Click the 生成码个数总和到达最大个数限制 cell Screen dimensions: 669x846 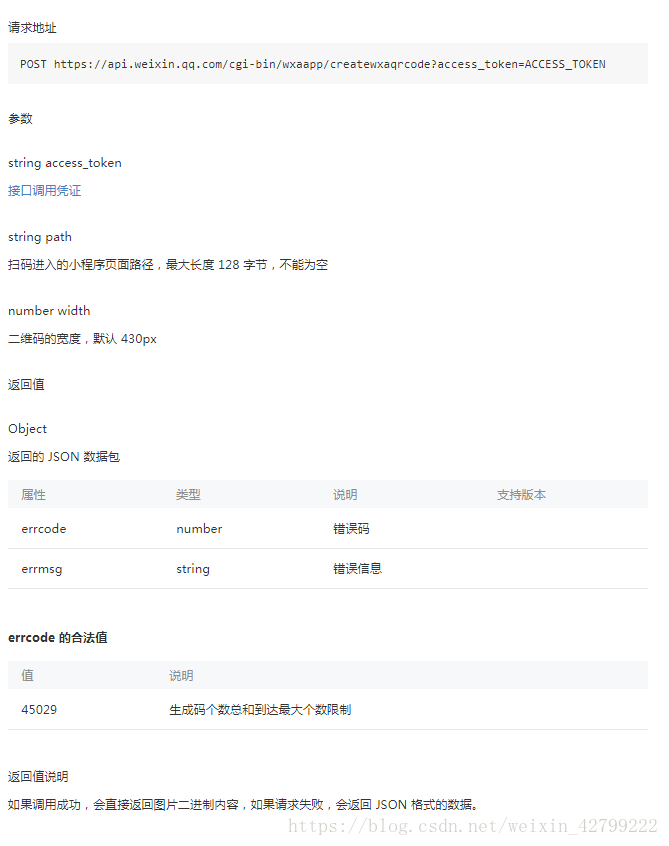click(x=260, y=709)
